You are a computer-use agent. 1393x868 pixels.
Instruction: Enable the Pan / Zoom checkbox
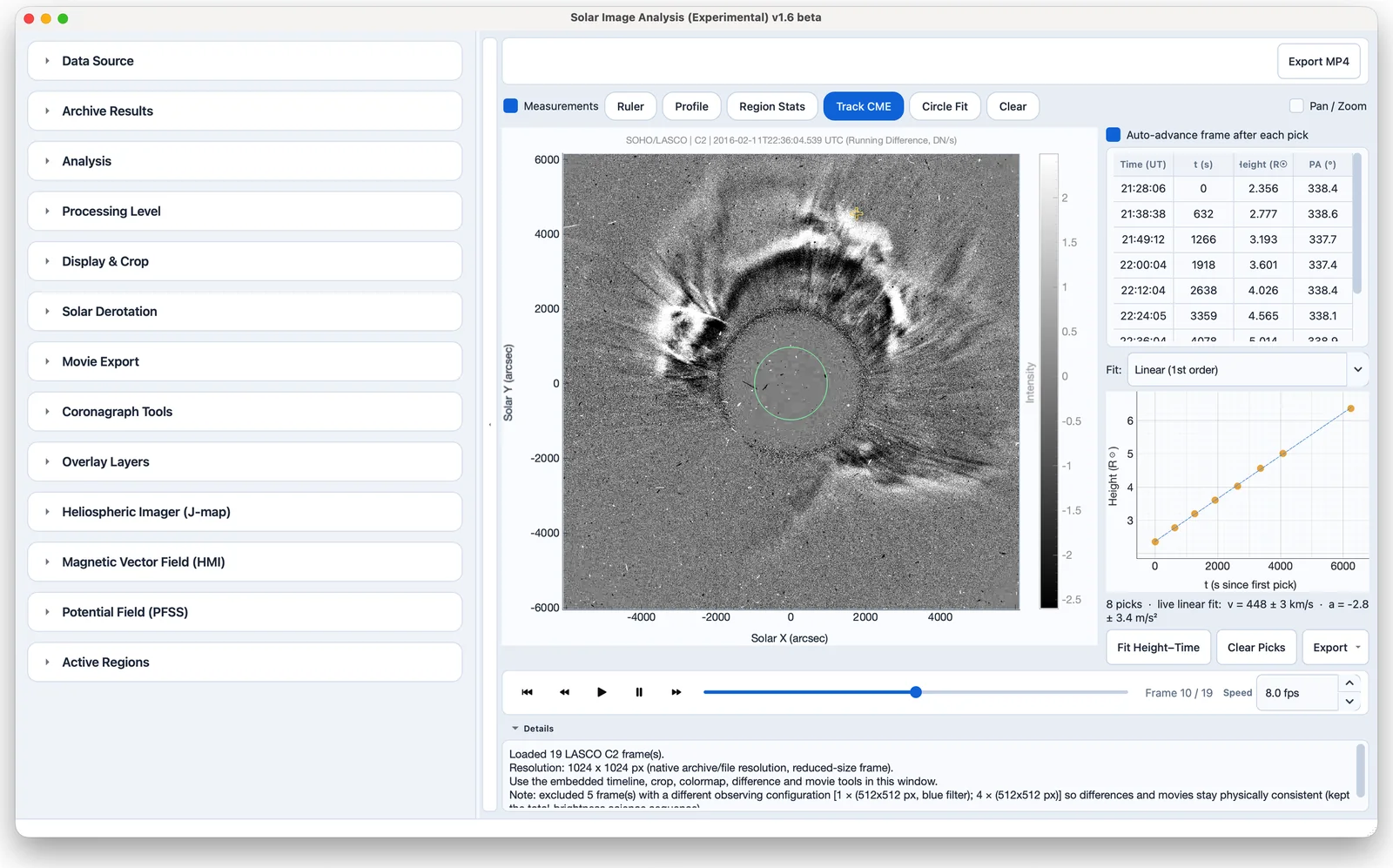(1296, 106)
